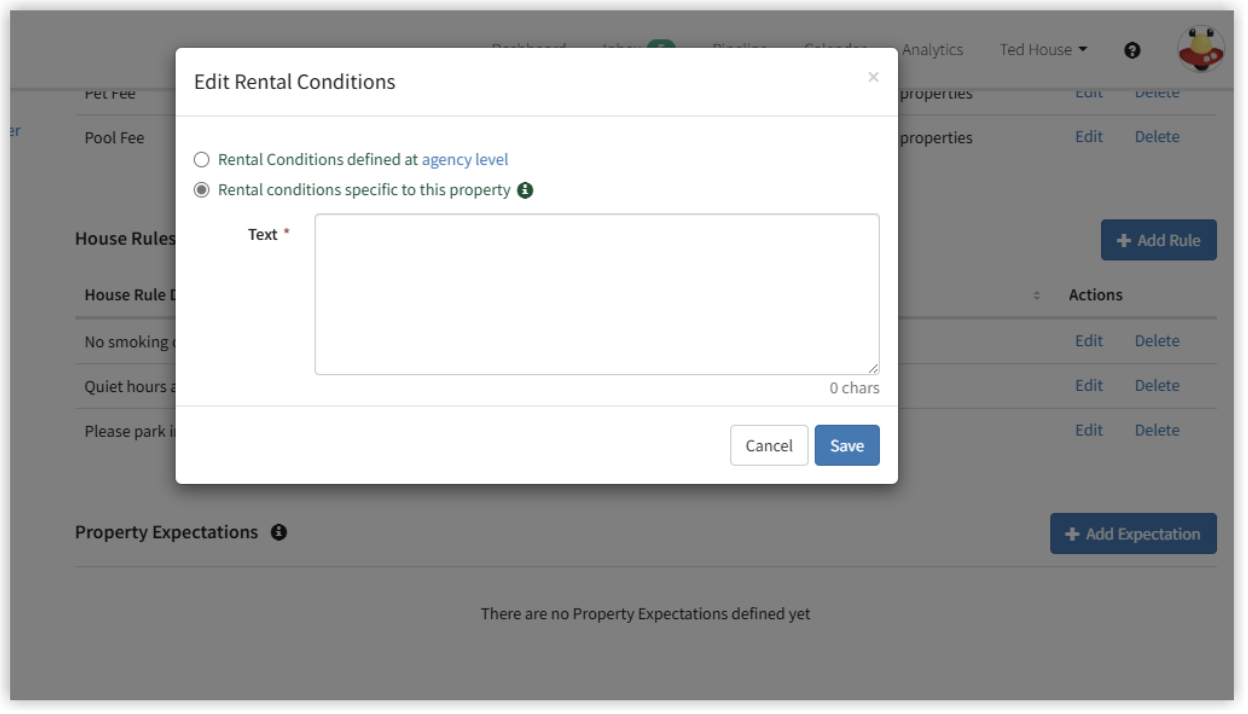Navigate to the Analytics section

932,49
